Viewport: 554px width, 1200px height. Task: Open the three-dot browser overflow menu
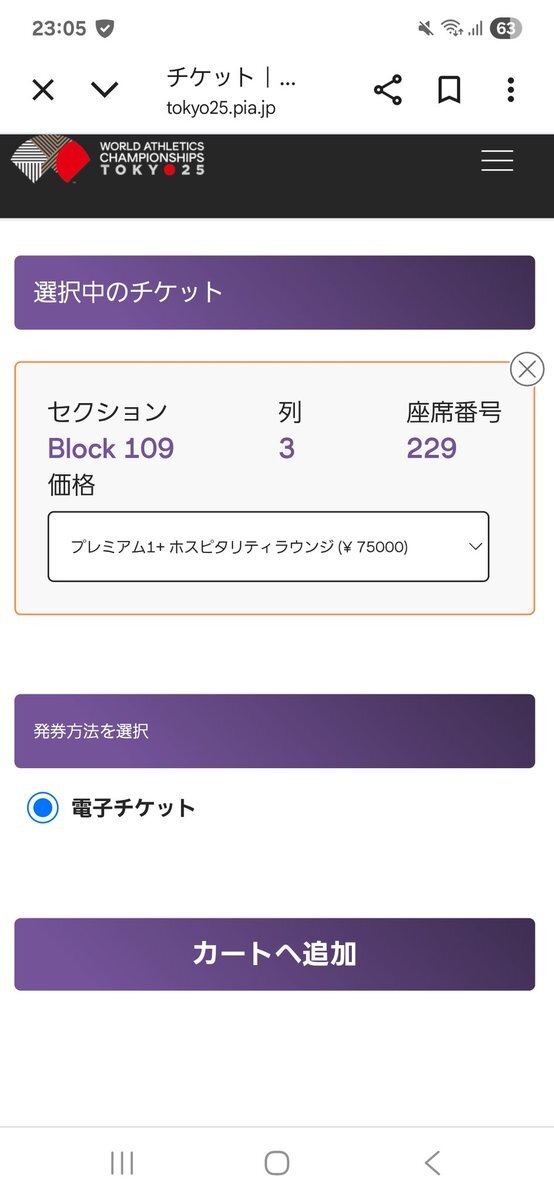click(510, 91)
